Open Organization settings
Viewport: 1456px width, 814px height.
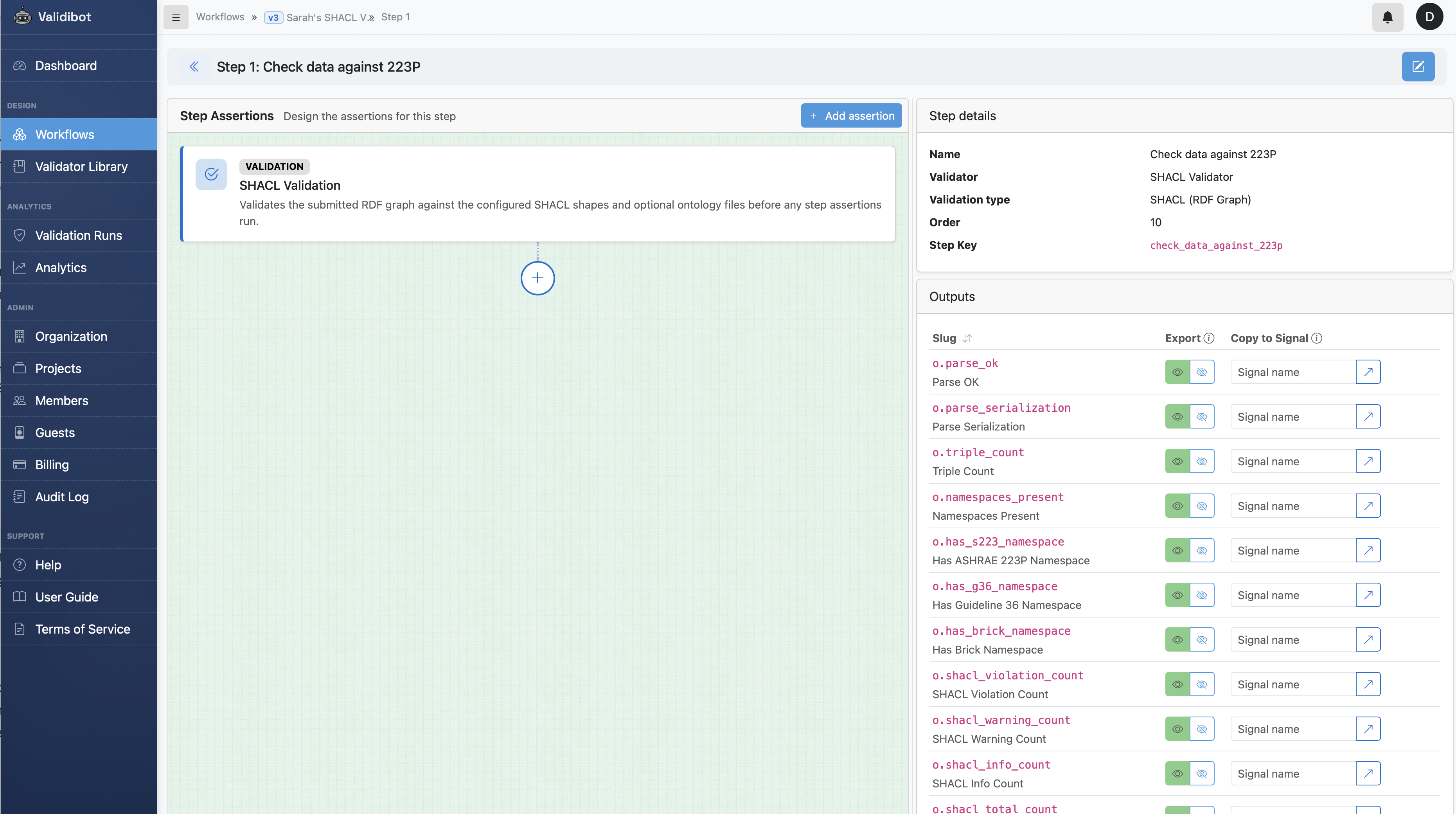(79, 337)
